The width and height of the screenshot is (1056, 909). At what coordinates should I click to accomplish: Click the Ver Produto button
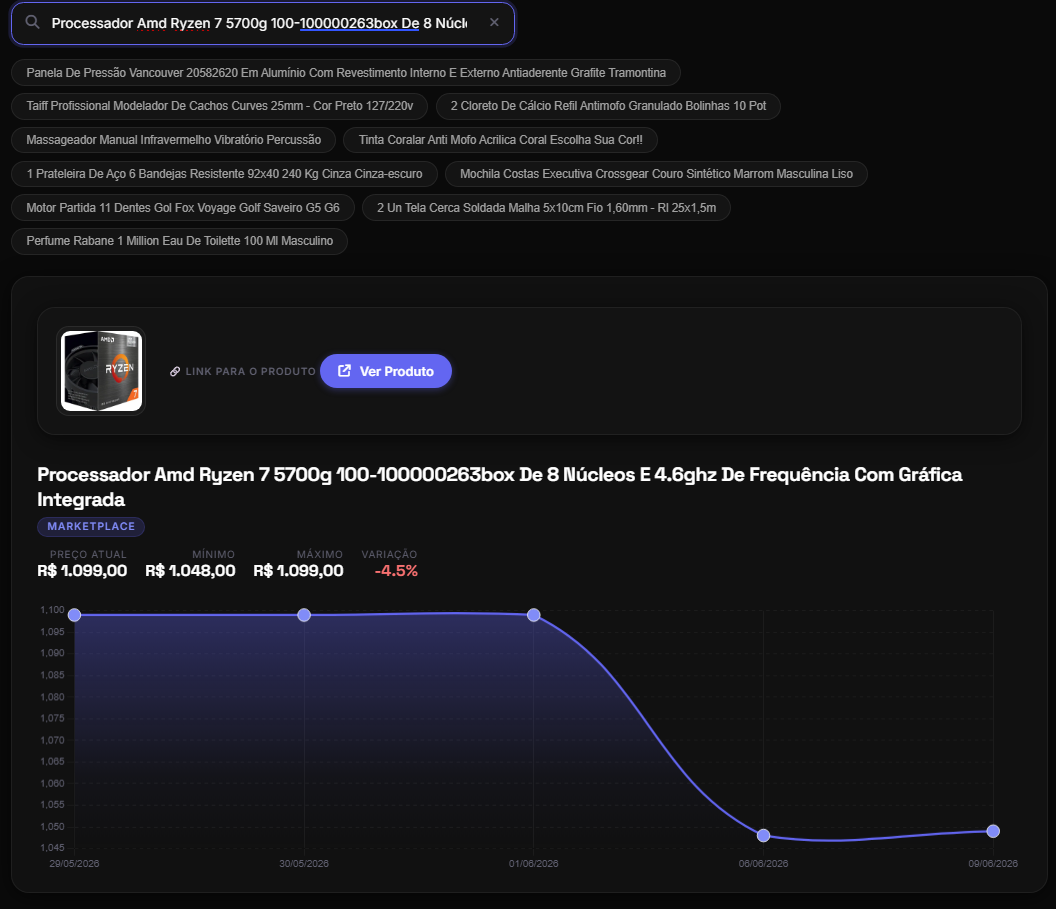(386, 371)
